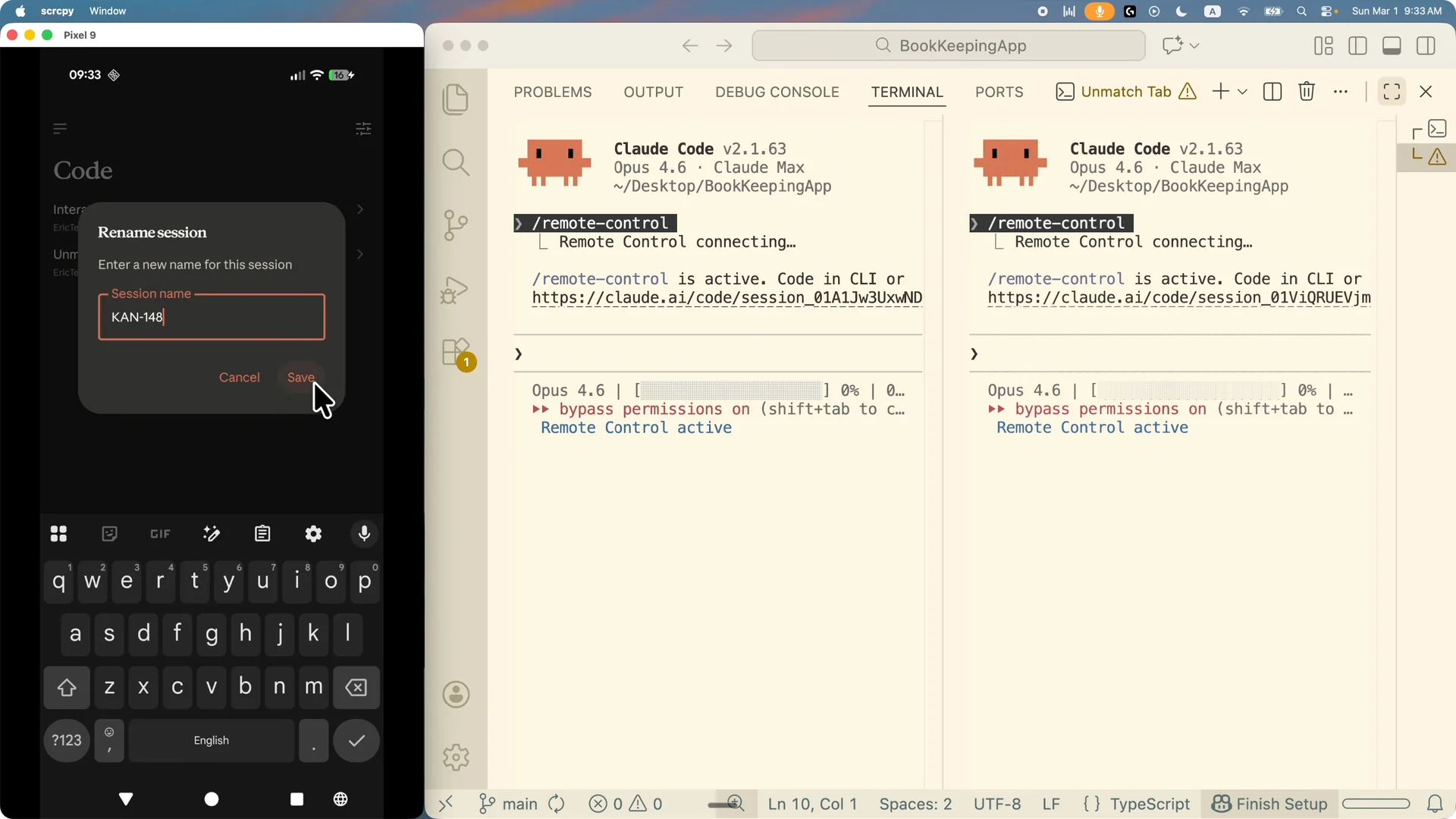
Task: Open the Source Control icon in the activity bar
Action: click(x=456, y=225)
